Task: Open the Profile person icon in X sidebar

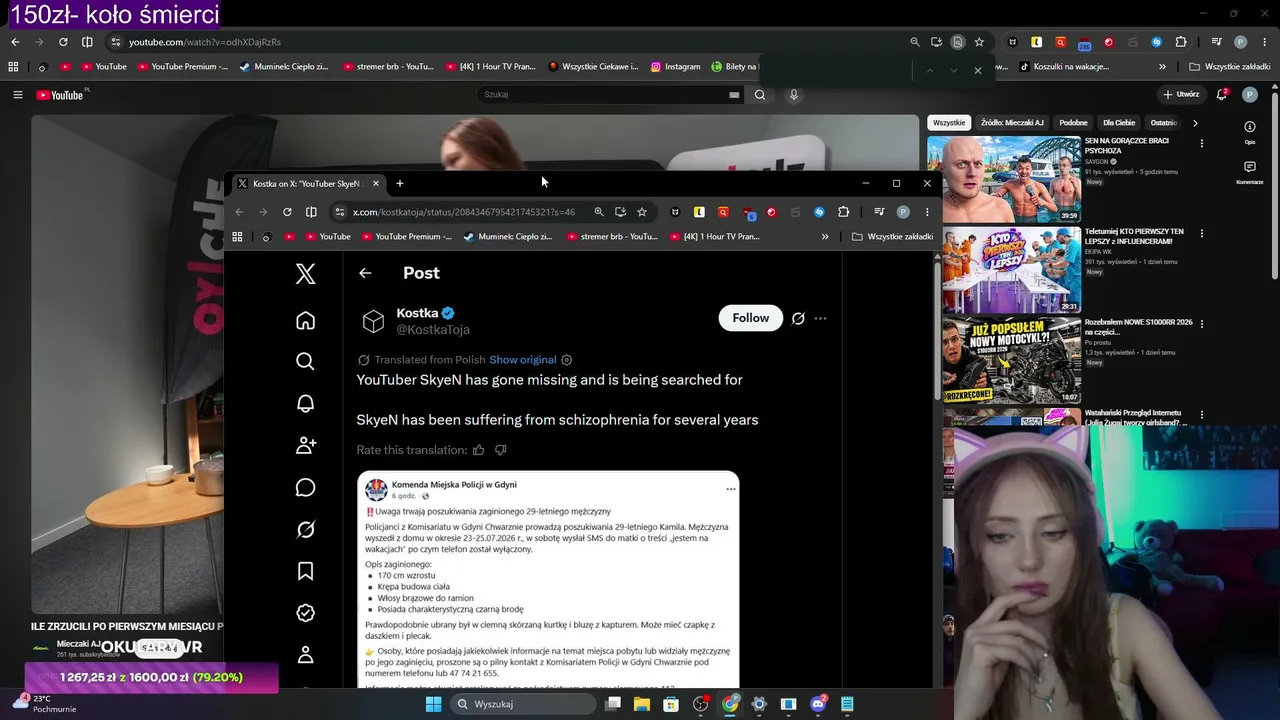Action: point(306,655)
